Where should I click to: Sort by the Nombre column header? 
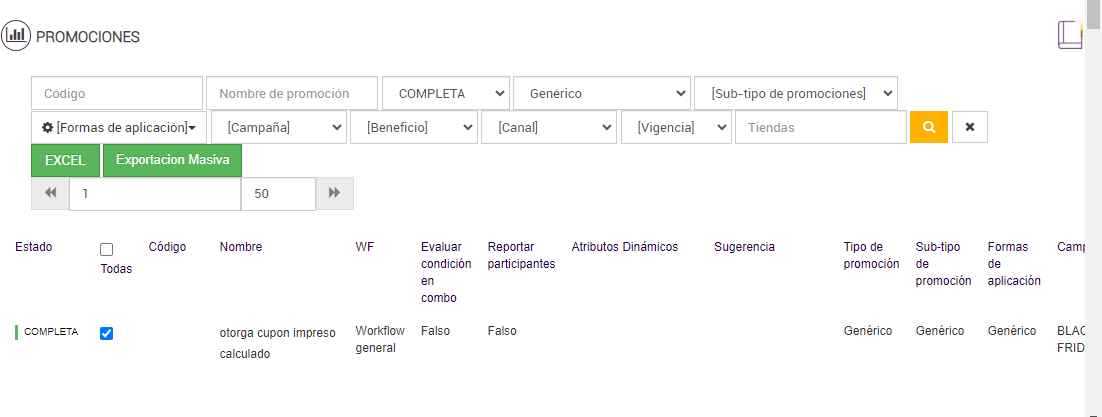click(x=241, y=247)
